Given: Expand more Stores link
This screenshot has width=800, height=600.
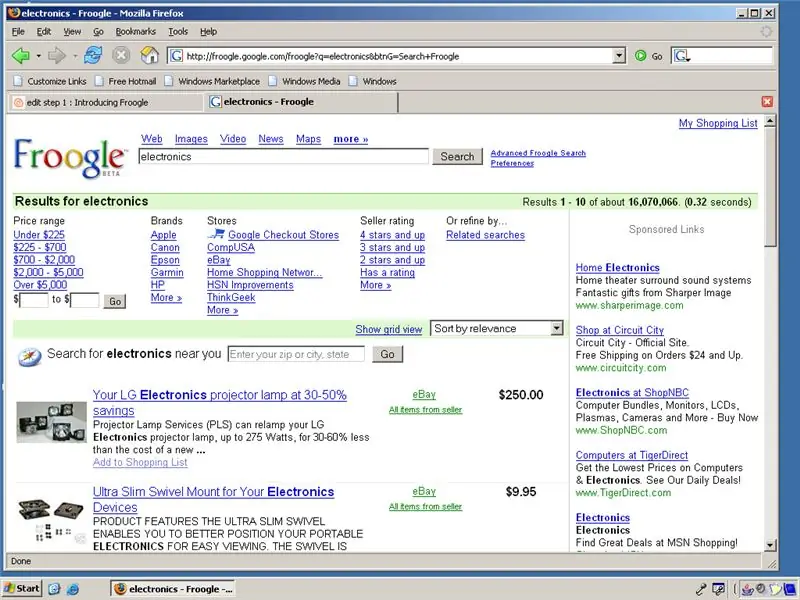Looking at the screenshot, I should tap(222, 310).
